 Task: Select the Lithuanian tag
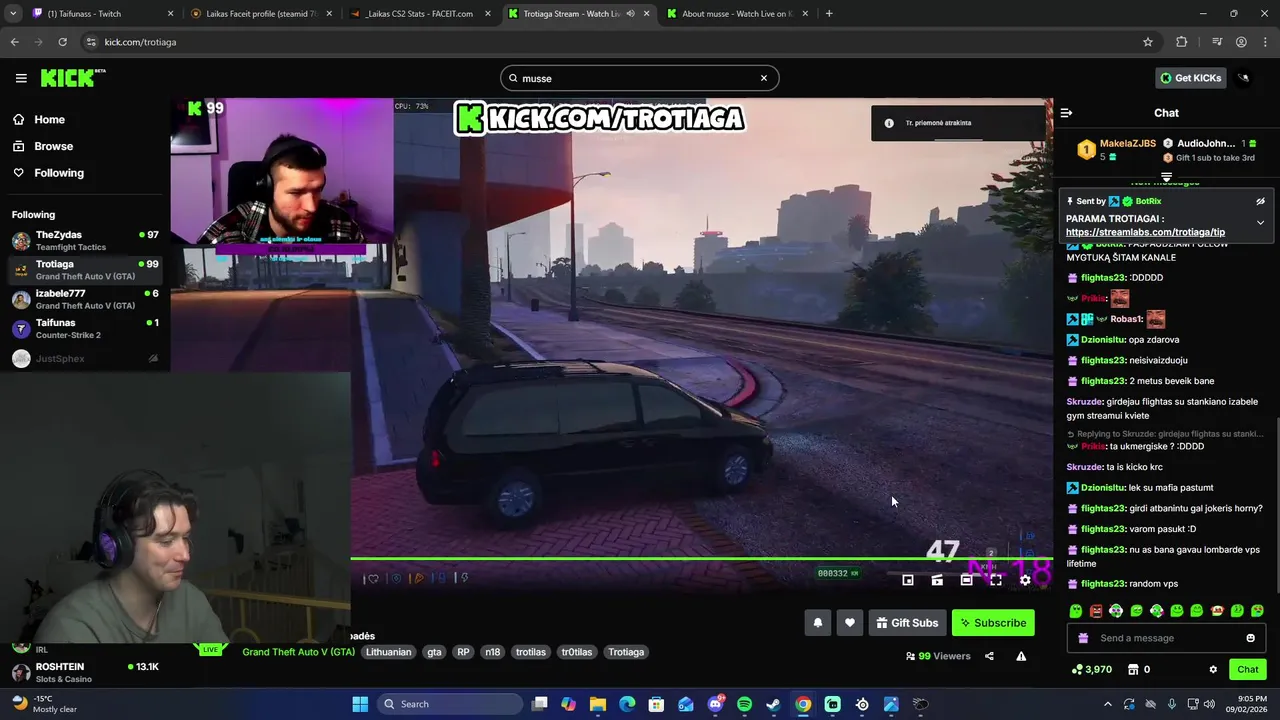click(x=388, y=652)
